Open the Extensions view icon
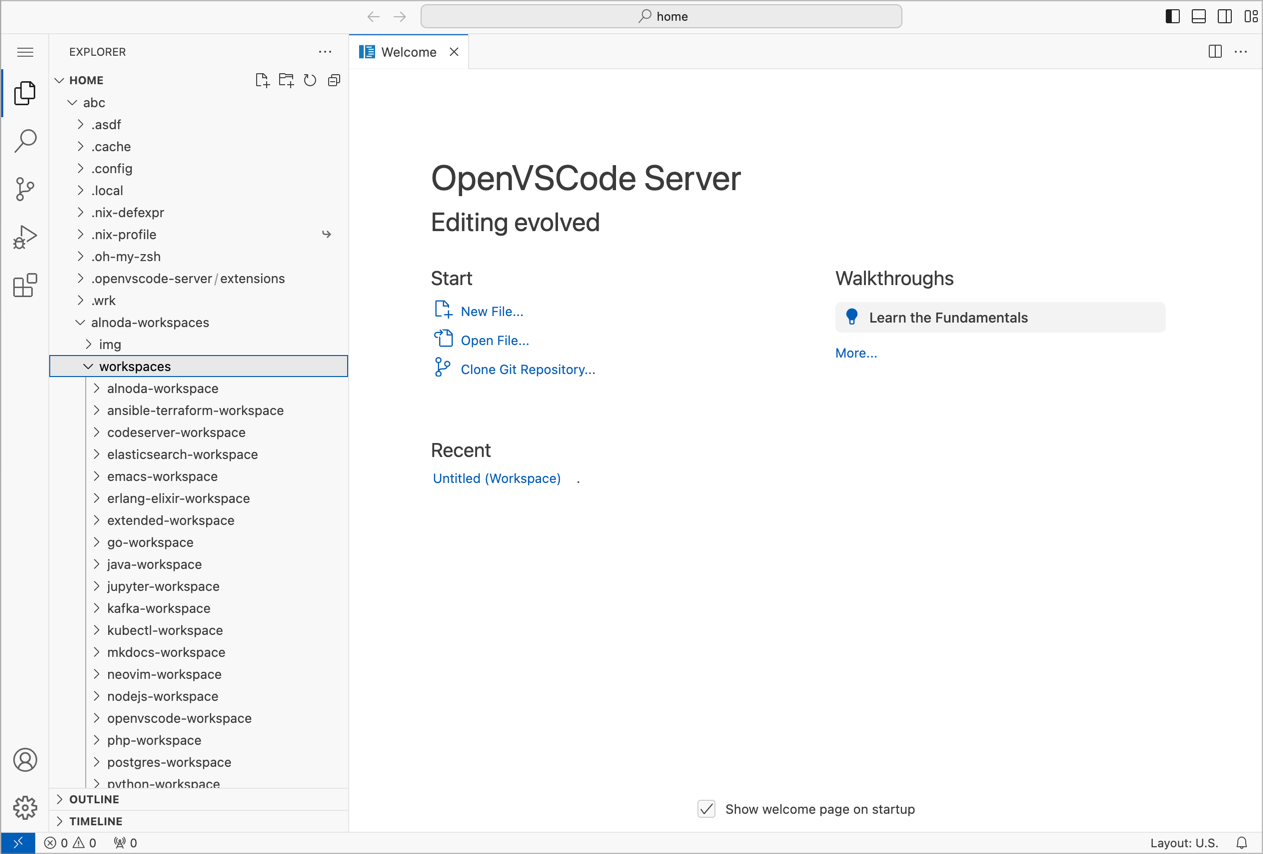Viewport: 1263px width, 854px height. tap(25, 286)
